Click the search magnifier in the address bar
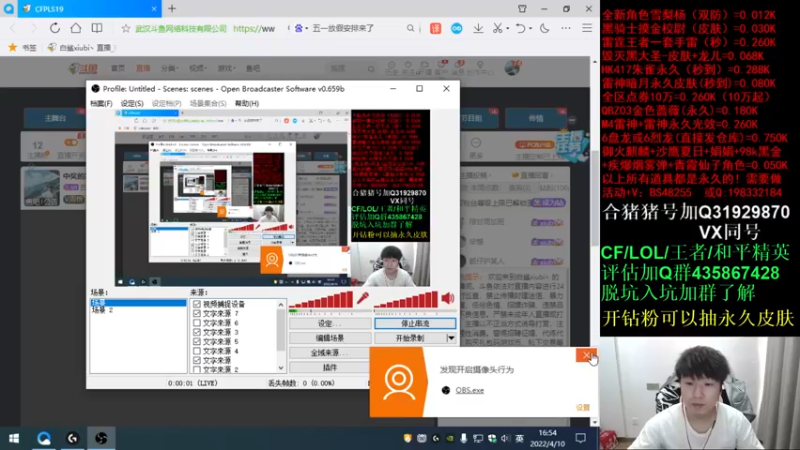The image size is (800, 450). click(x=410, y=29)
